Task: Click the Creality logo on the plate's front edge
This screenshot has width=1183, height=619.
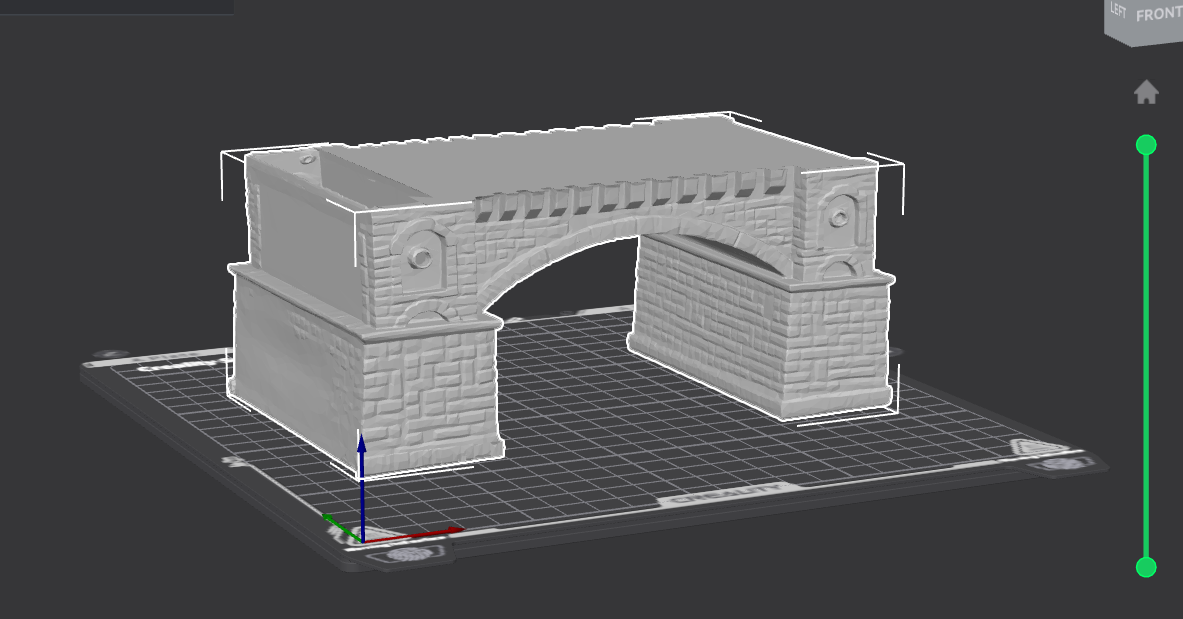Action: (724, 494)
